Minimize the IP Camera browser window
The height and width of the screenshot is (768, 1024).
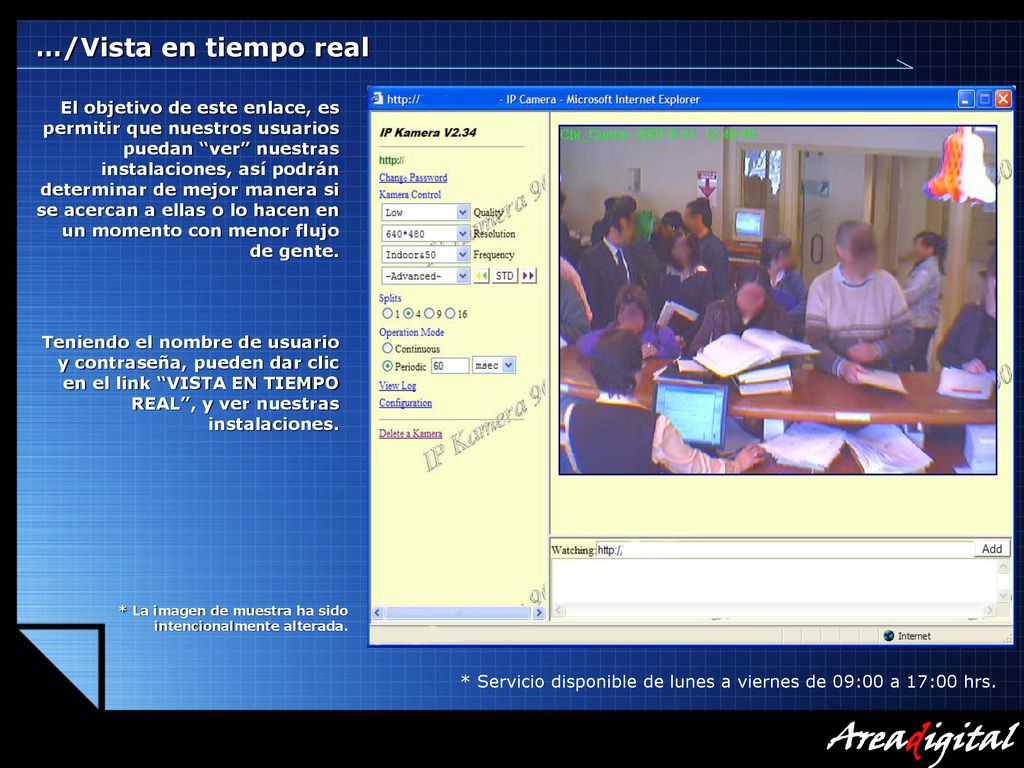967,99
